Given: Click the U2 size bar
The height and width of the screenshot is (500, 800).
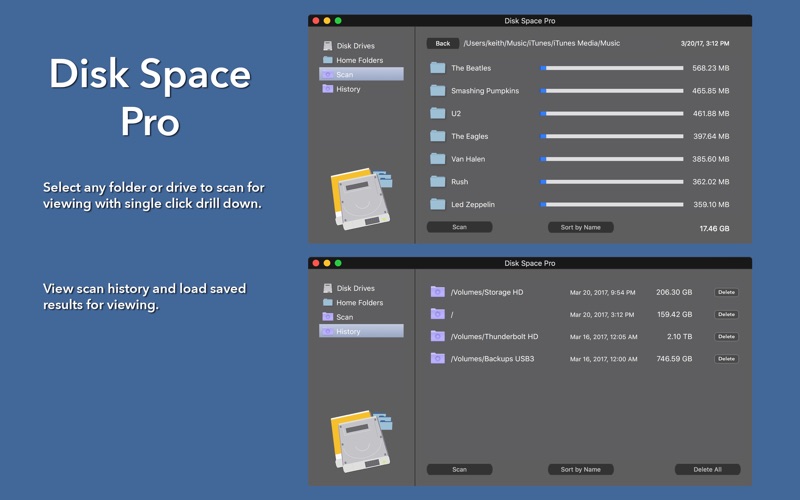Looking at the screenshot, I should [x=612, y=113].
